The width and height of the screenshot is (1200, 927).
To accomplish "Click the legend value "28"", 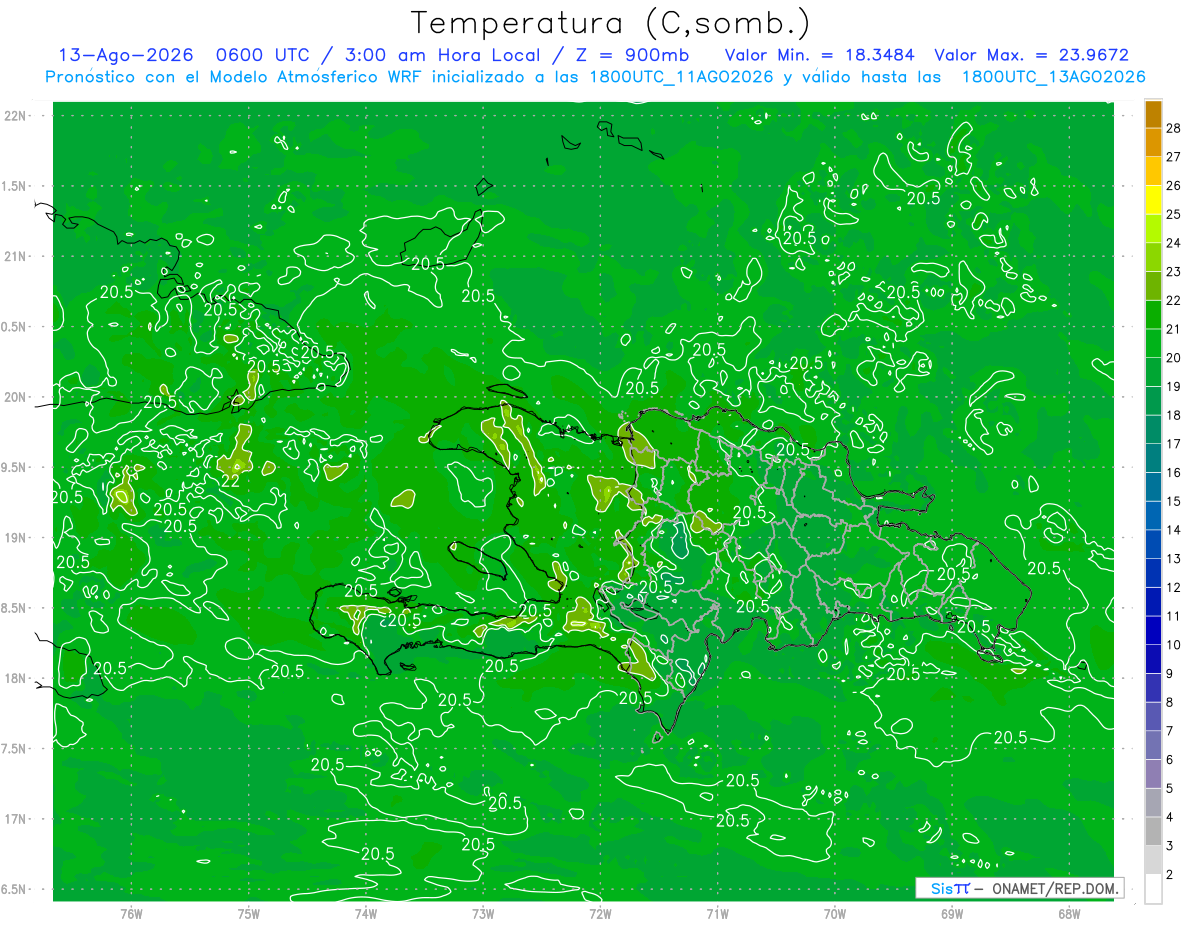I will click(1174, 127).
